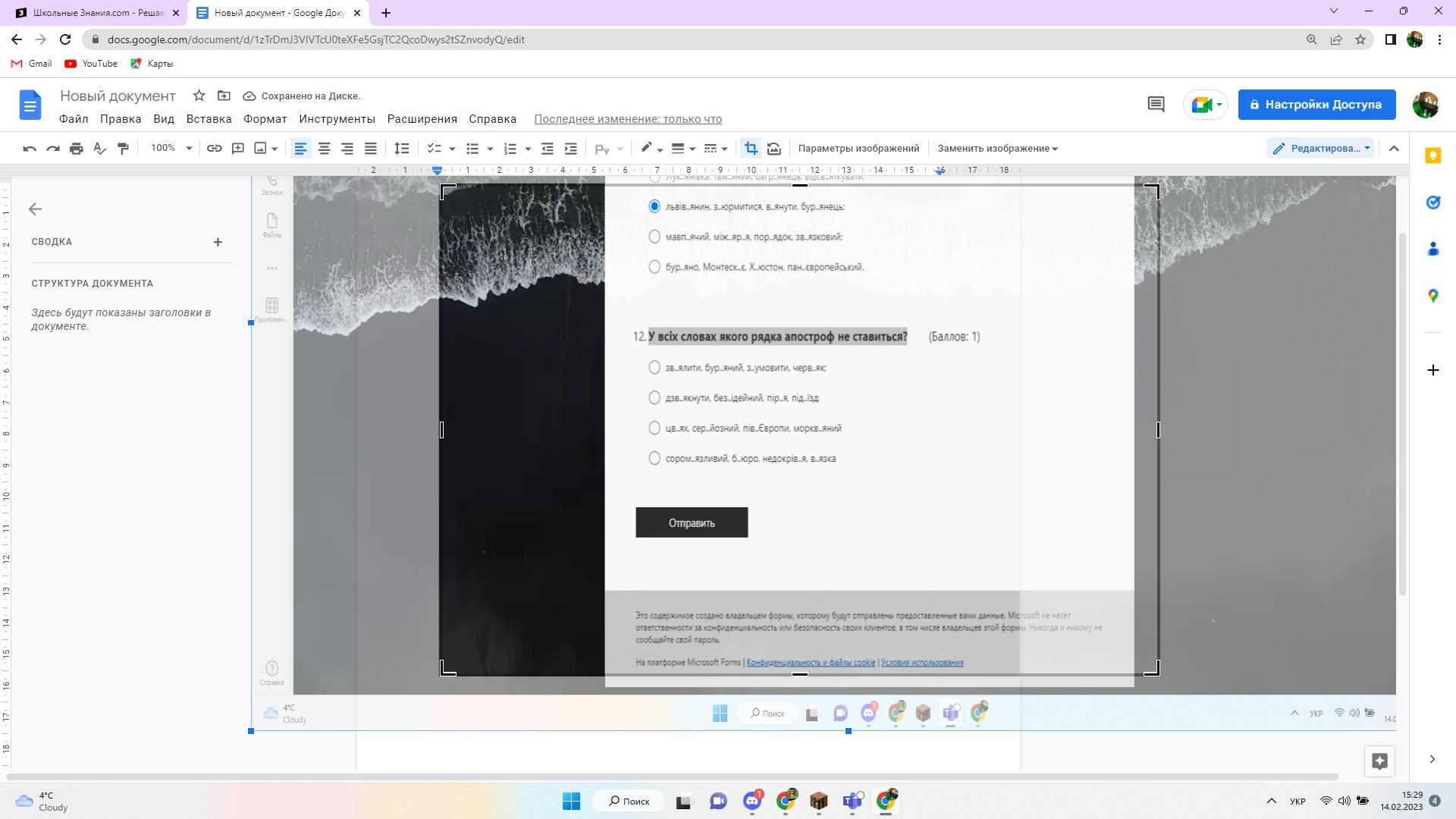Add a comment from toolbar
The width and height of the screenshot is (1456, 819).
(x=238, y=149)
